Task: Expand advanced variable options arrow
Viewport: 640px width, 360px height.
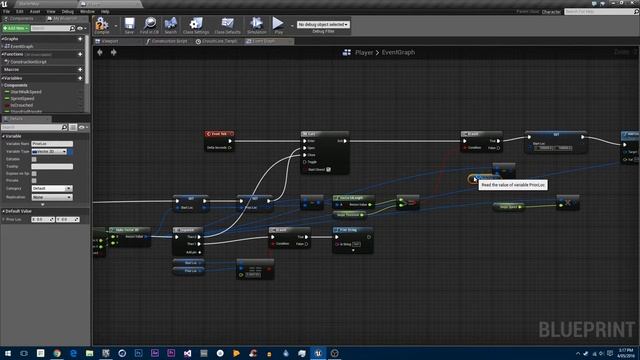Action: (x=42, y=204)
